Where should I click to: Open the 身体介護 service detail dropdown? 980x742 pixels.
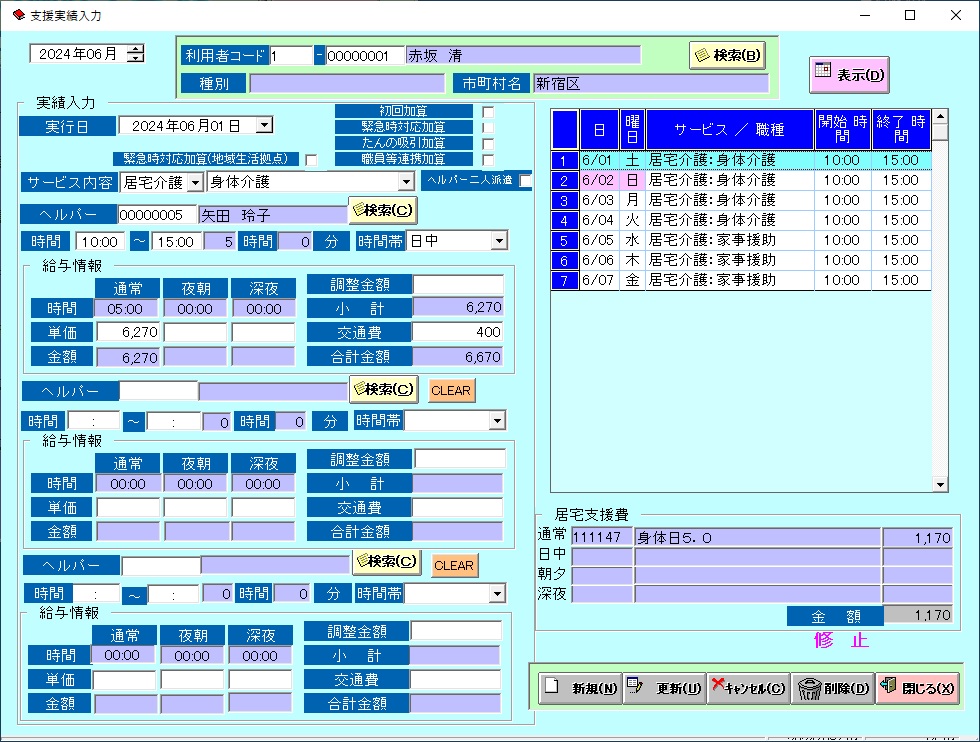(x=406, y=182)
